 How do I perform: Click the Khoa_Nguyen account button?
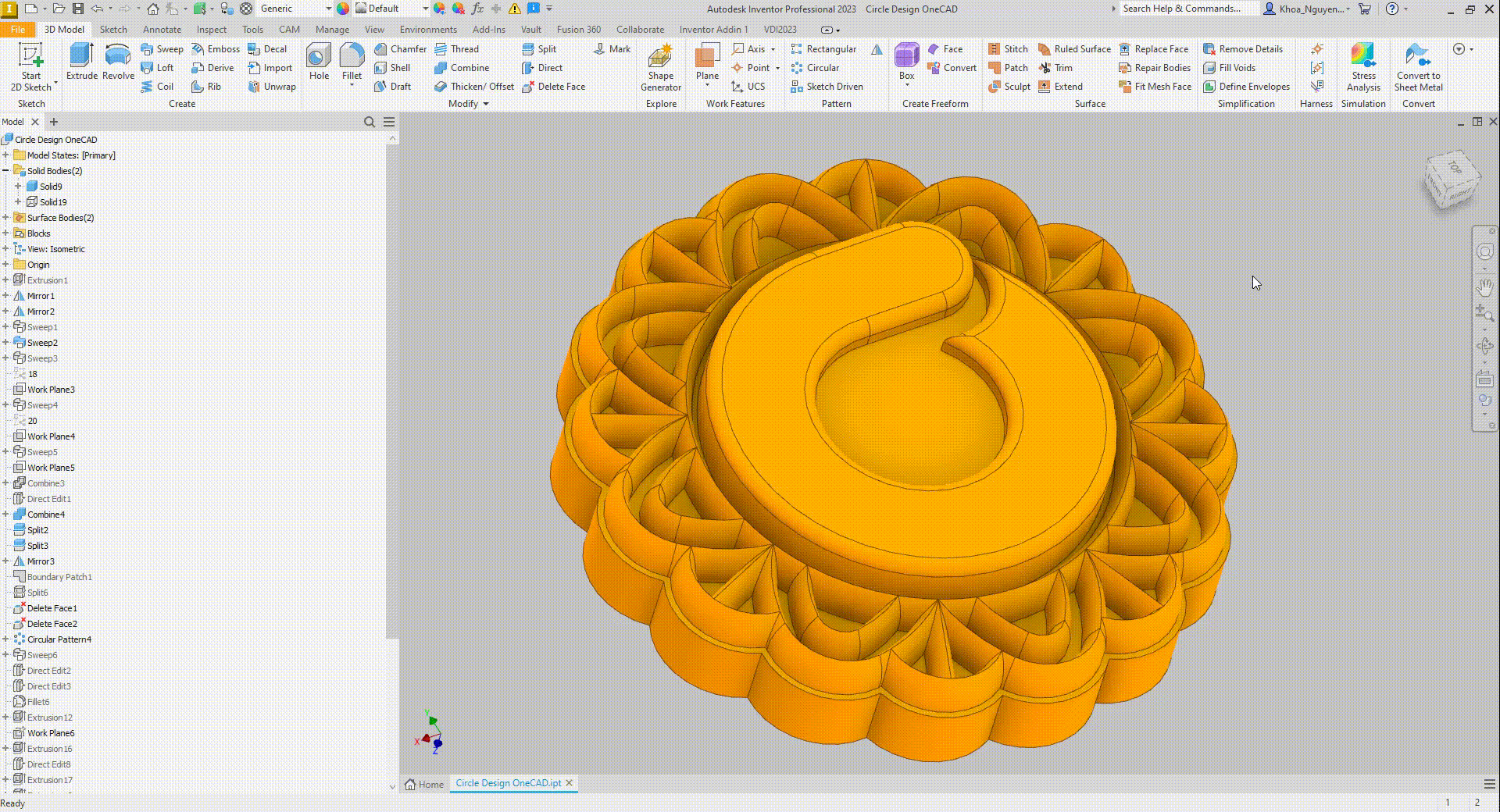tap(1305, 9)
